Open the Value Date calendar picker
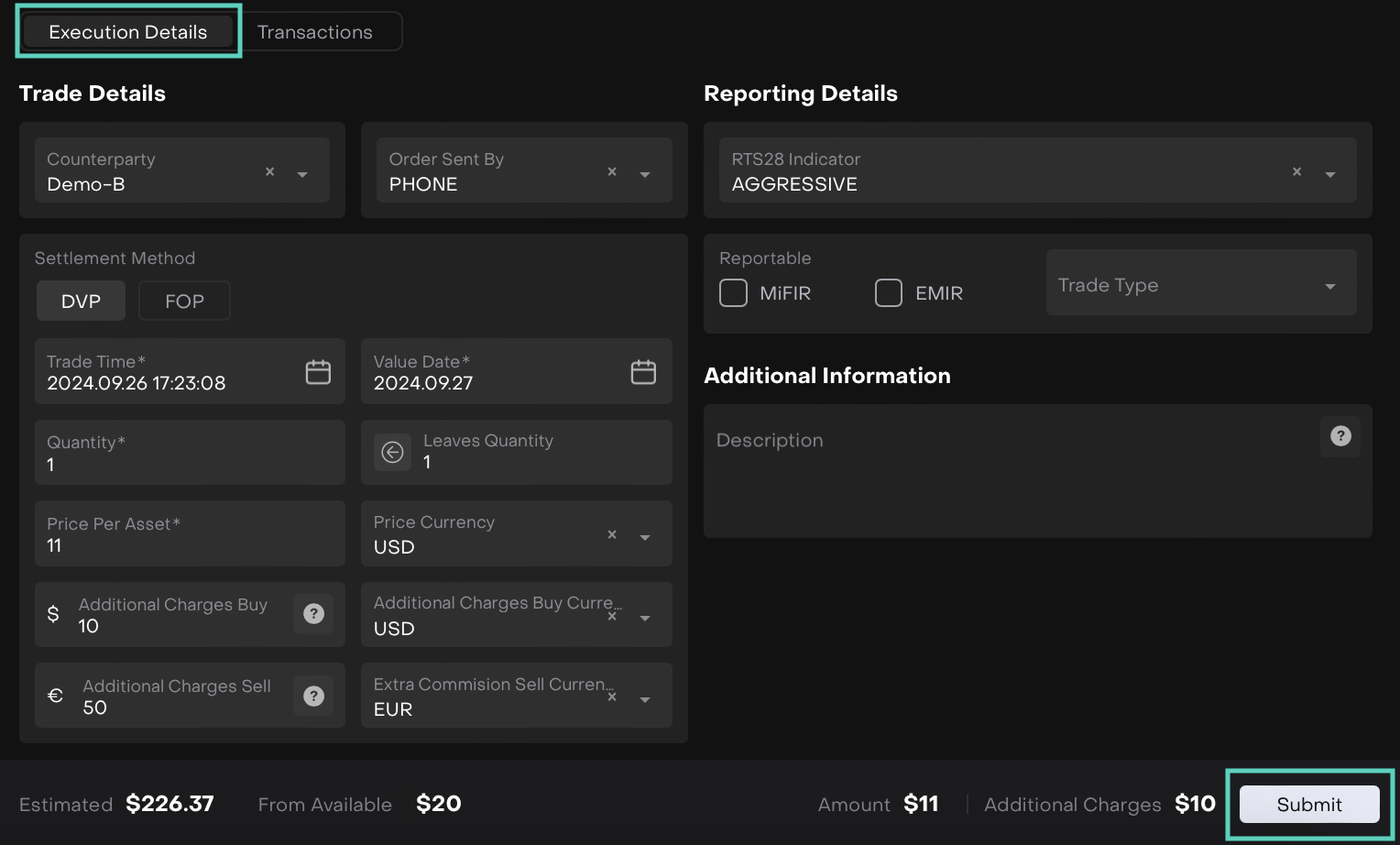The image size is (1400, 845). click(x=643, y=372)
